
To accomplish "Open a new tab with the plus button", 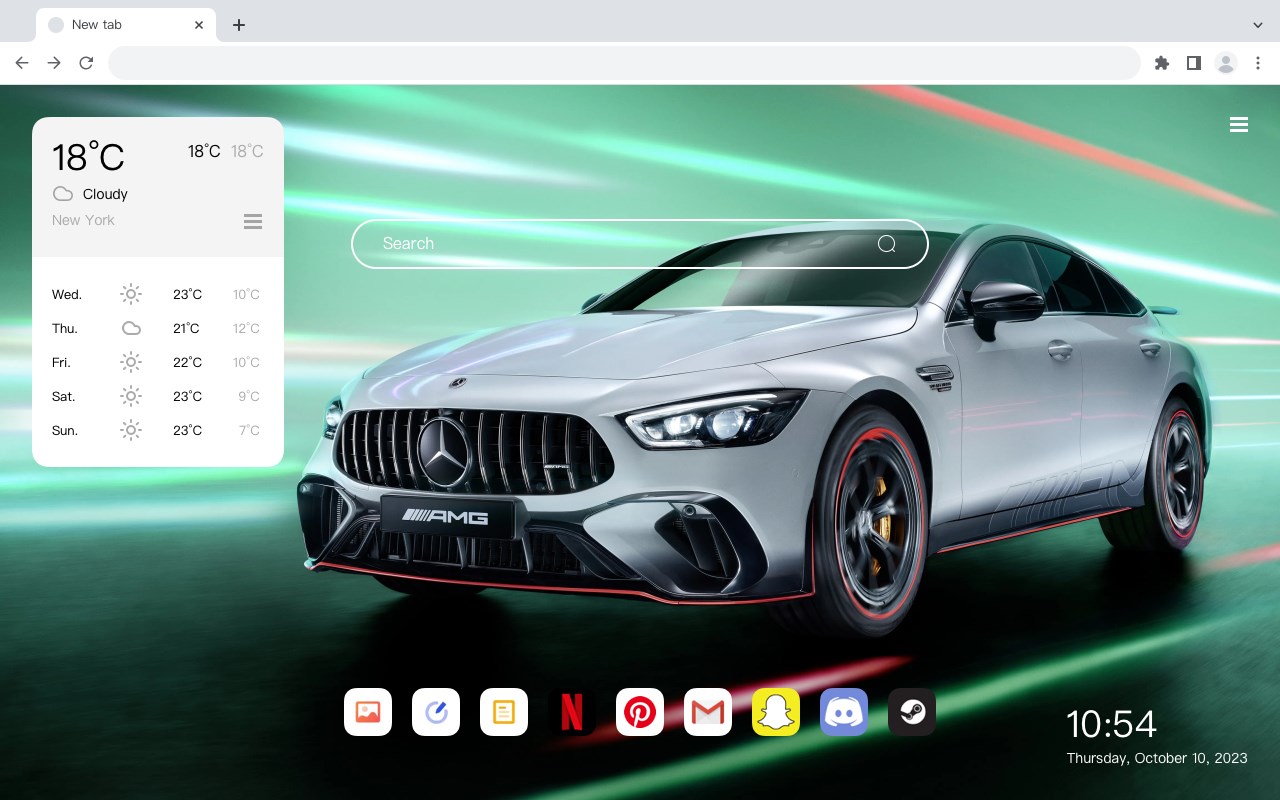I will coord(238,25).
